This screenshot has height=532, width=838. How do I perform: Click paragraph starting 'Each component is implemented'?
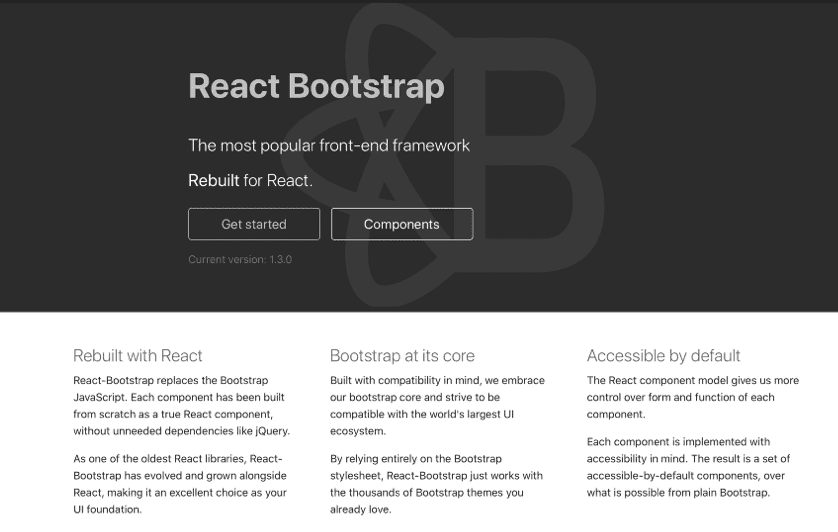click(x=688, y=467)
